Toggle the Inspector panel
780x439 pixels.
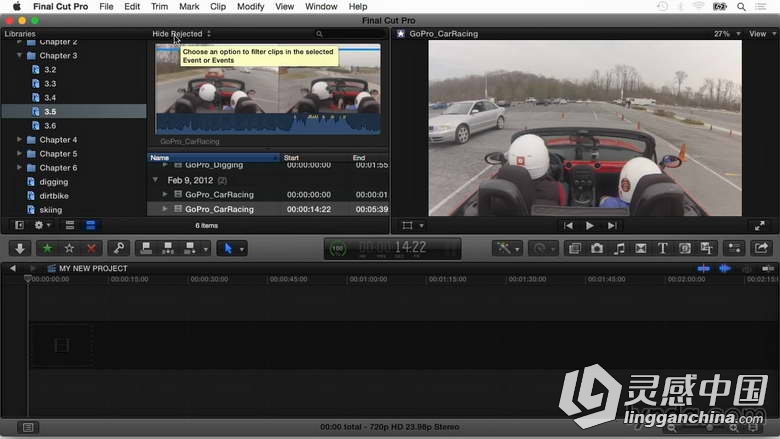point(734,248)
